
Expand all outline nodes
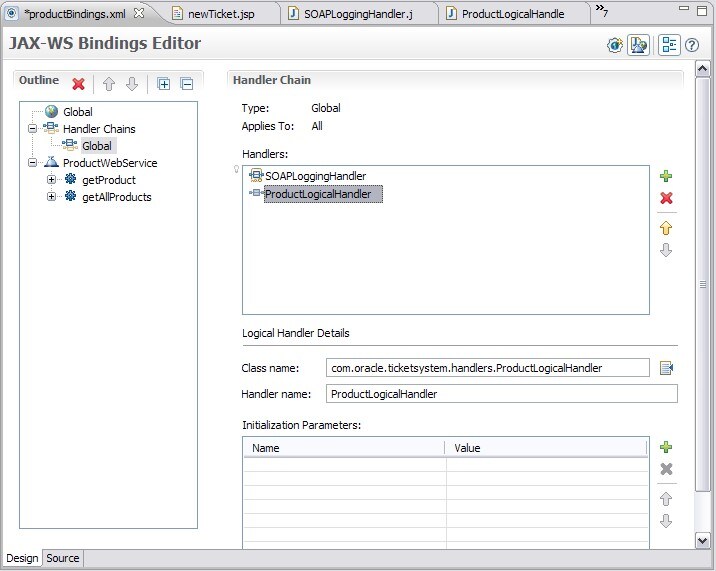[x=163, y=84]
